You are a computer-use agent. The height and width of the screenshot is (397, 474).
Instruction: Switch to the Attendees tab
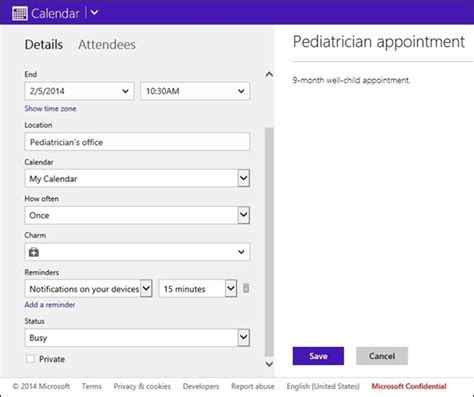click(107, 44)
